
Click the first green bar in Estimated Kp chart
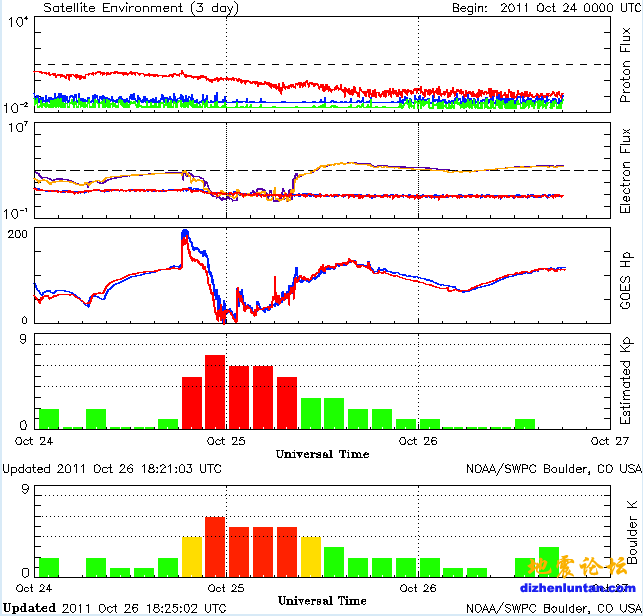click(x=49, y=418)
